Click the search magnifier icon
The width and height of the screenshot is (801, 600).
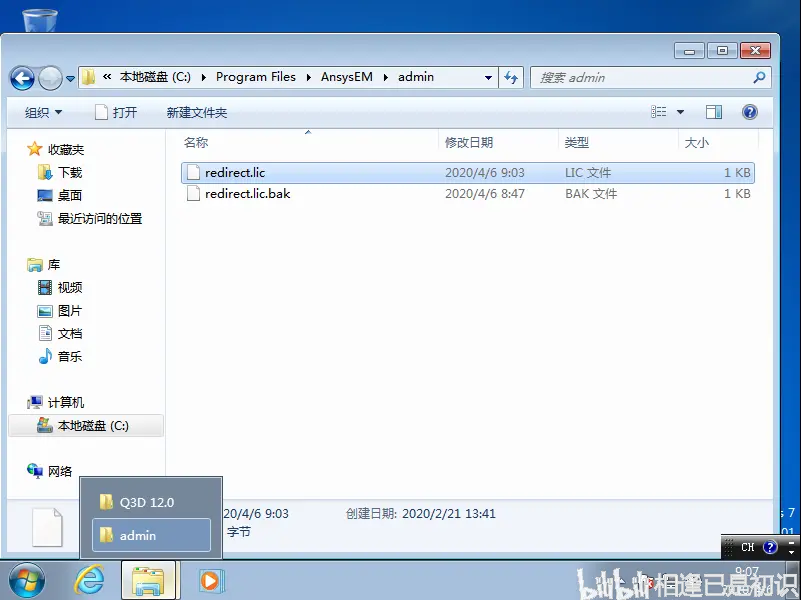pyautogui.click(x=759, y=78)
